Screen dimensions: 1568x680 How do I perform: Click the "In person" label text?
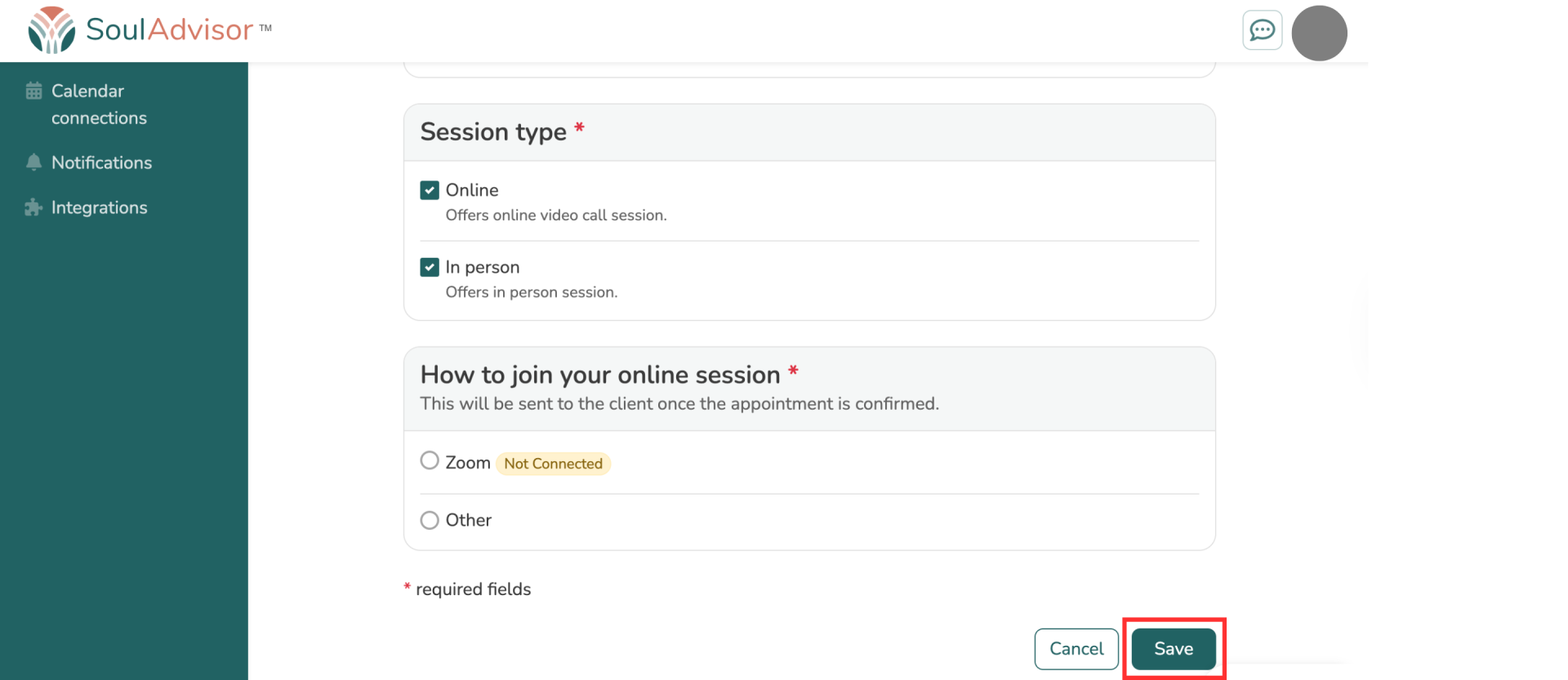click(482, 267)
